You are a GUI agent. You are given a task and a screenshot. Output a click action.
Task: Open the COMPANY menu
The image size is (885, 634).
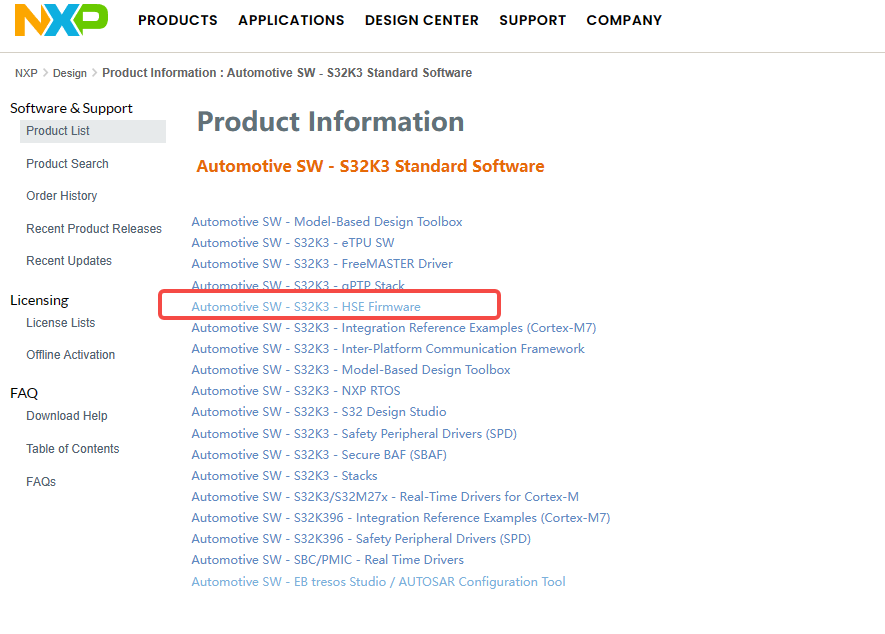(624, 20)
